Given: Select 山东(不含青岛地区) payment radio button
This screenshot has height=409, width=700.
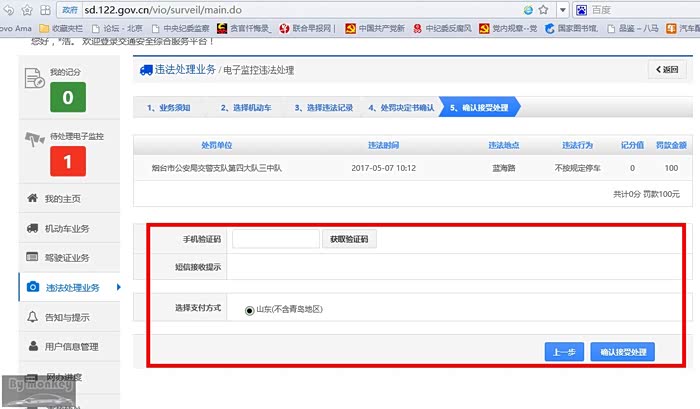Looking at the screenshot, I should coord(249,310).
